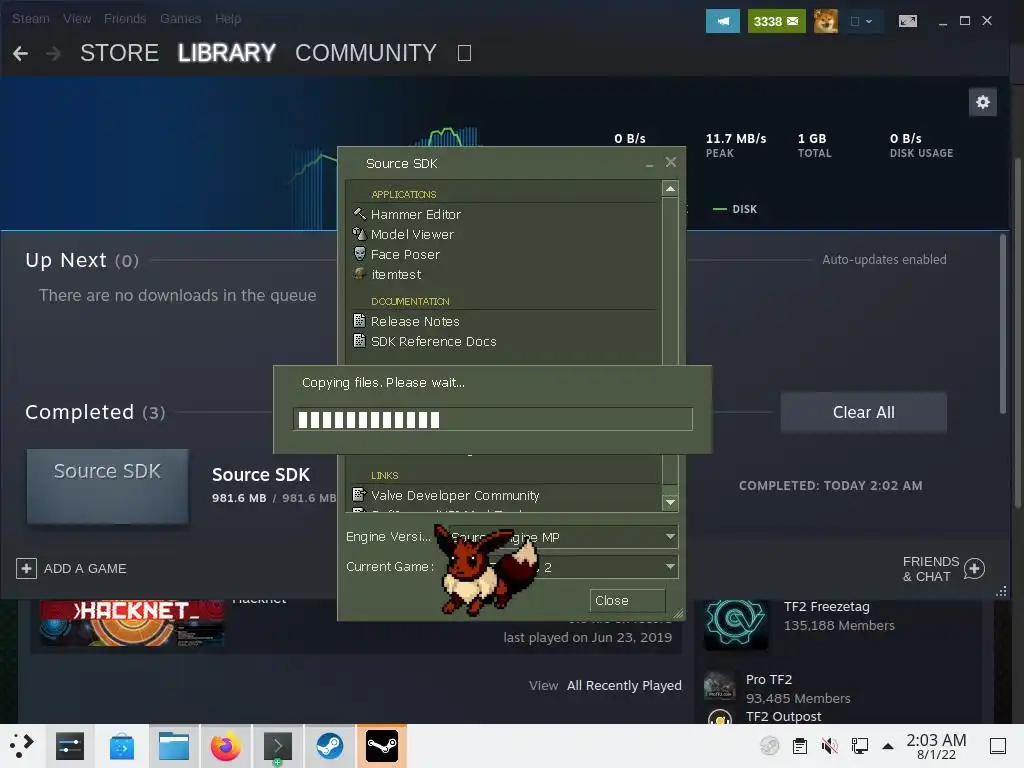Viewport: 1024px width, 768px height.
Task: Launch Firefox from taskbar
Action: coord(225,746)
